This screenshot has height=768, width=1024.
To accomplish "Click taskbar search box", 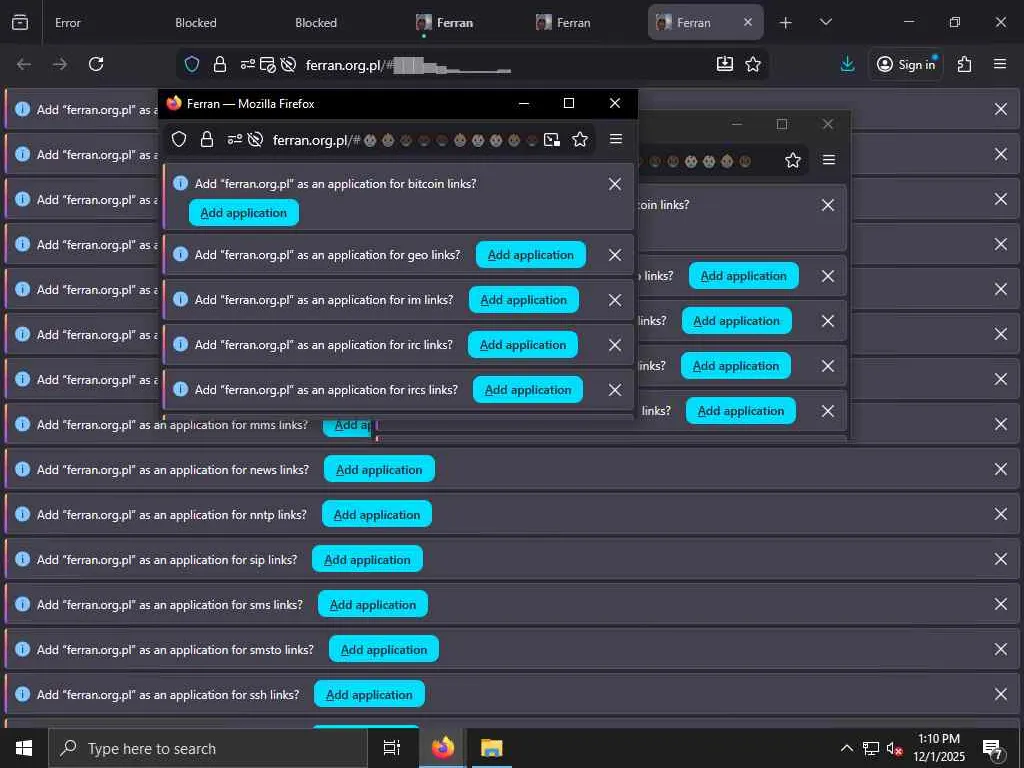I will click(208, 748).
